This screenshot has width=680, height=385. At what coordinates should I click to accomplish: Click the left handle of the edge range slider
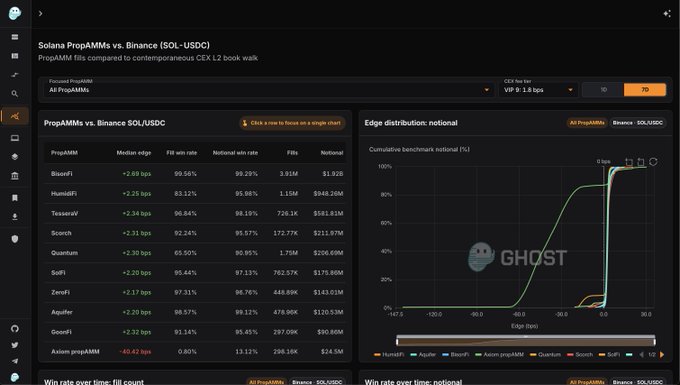[397, 342]
